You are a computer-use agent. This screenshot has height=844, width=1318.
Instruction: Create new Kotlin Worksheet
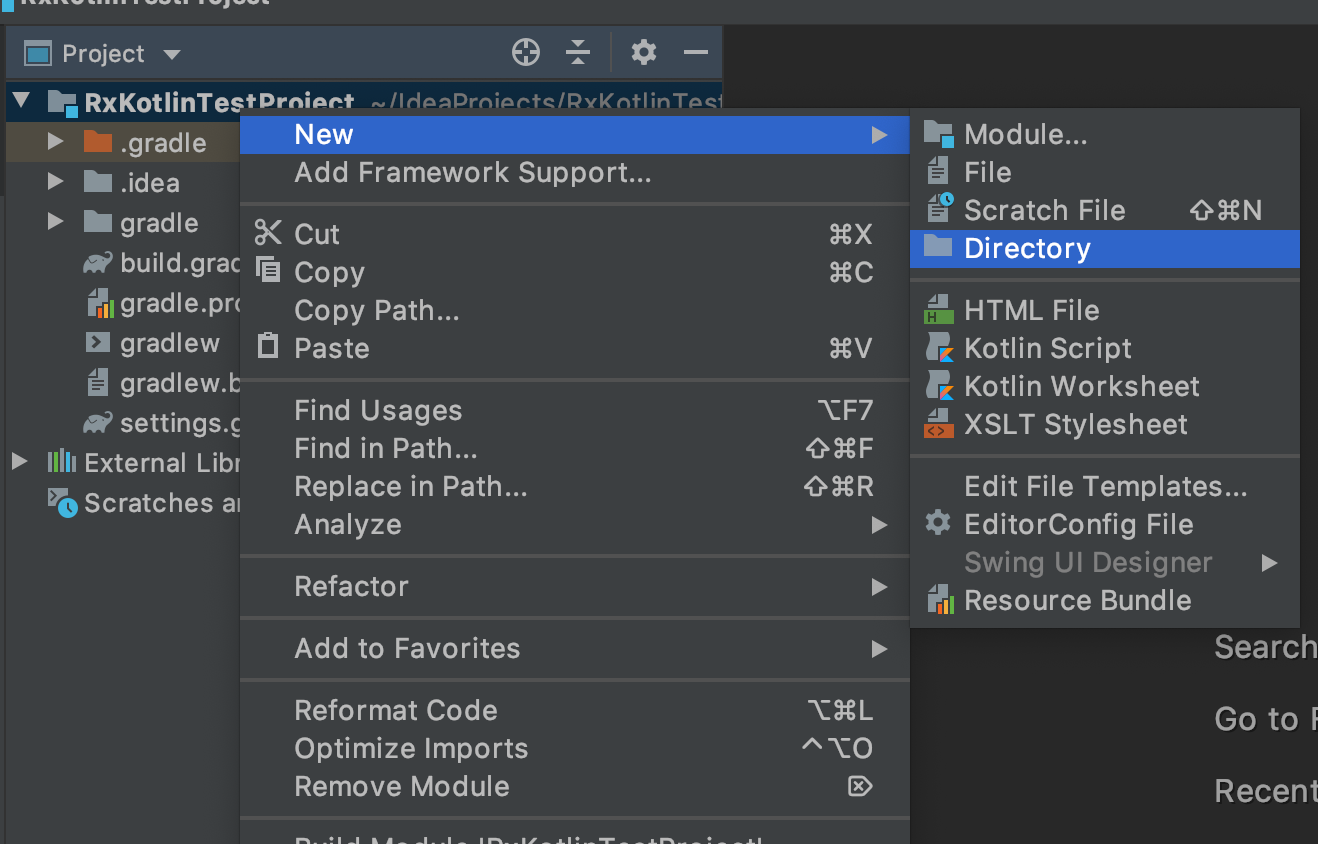point(1105,386)
